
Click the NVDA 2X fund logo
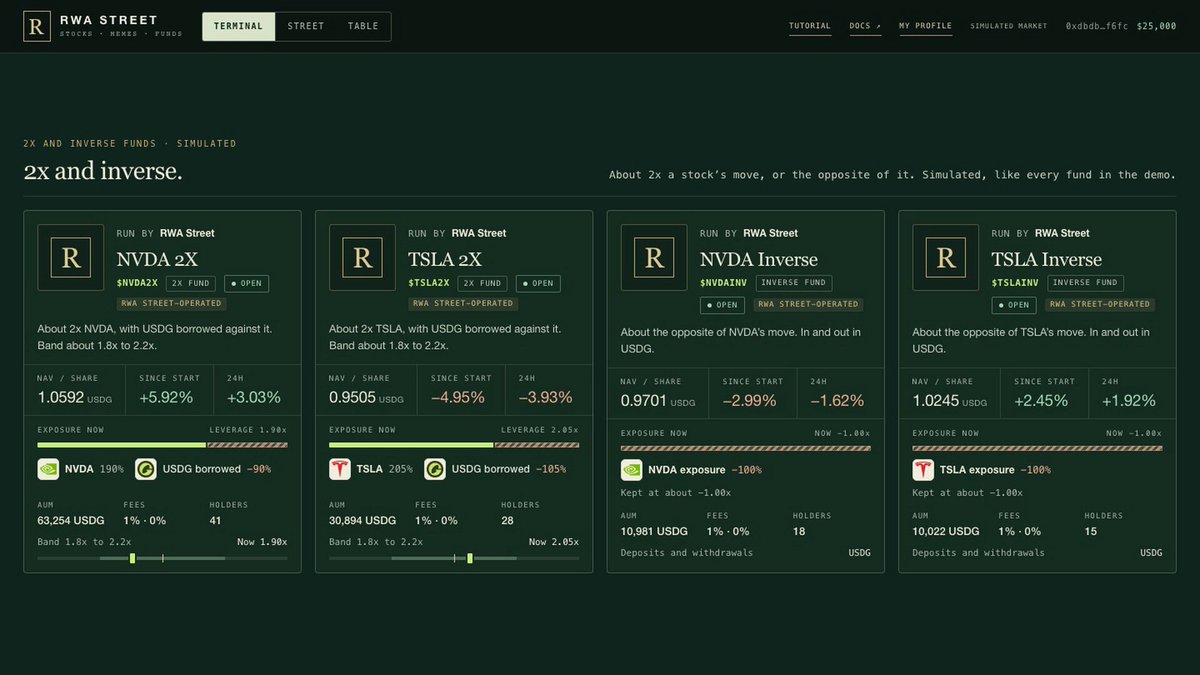point(71,258)
